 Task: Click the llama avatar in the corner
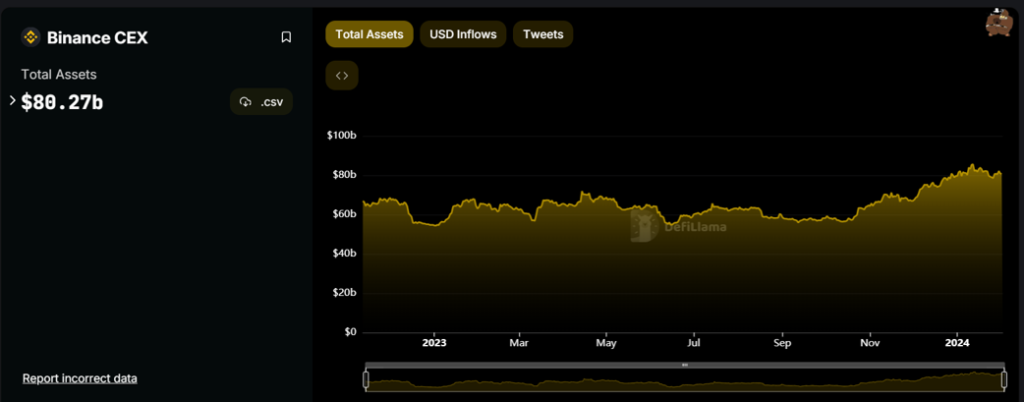coord(997,23)
